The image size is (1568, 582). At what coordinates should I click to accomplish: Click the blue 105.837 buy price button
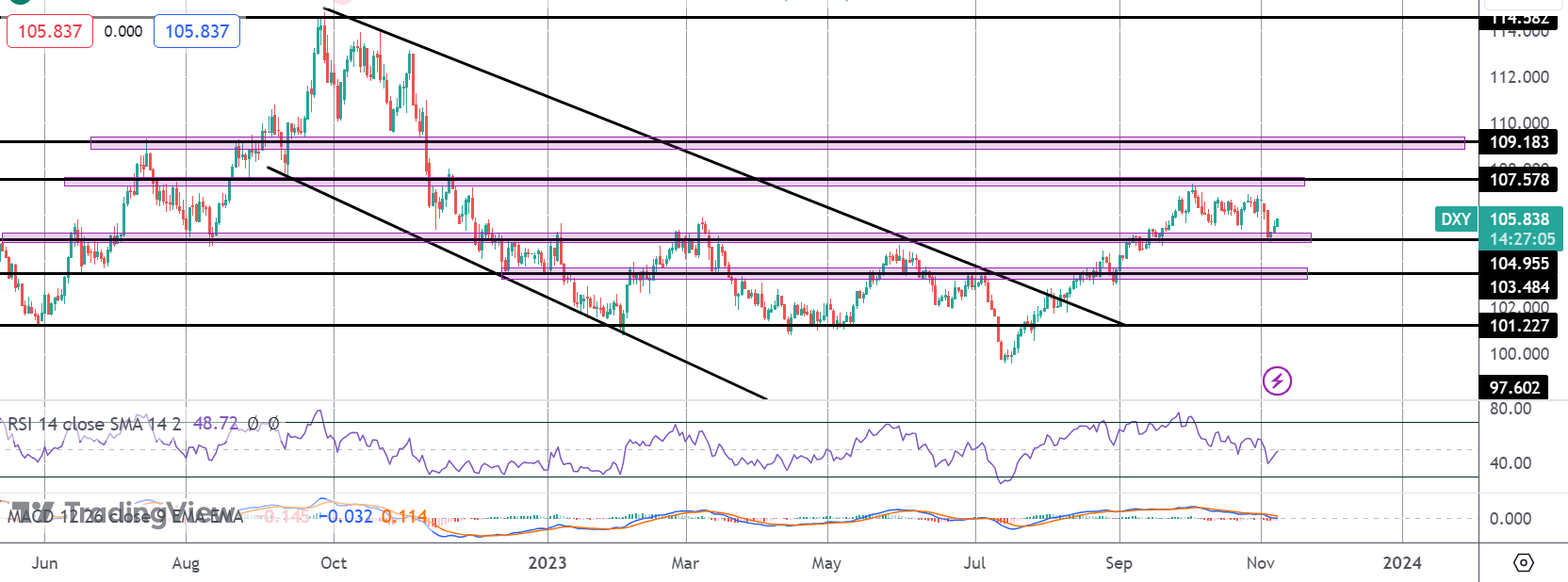(197, 31)
